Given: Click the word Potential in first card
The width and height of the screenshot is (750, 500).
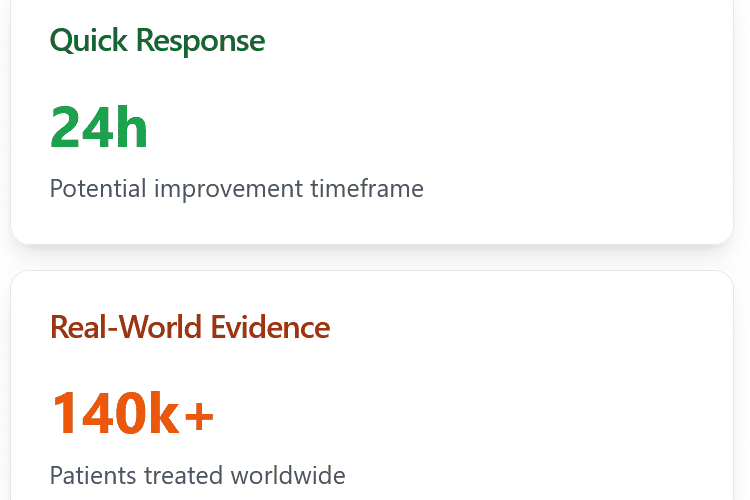Looking at the screenshot, I should (98, 188).
